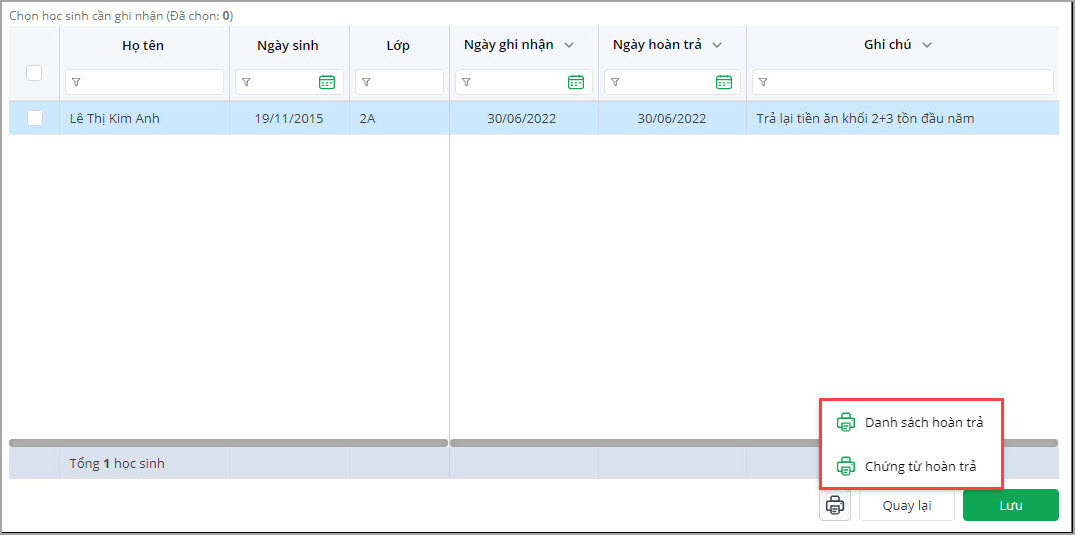Screen dimensions: 1075x535
Task: Click the birth date cell 19/11/2015
Action: coord(289,119)
